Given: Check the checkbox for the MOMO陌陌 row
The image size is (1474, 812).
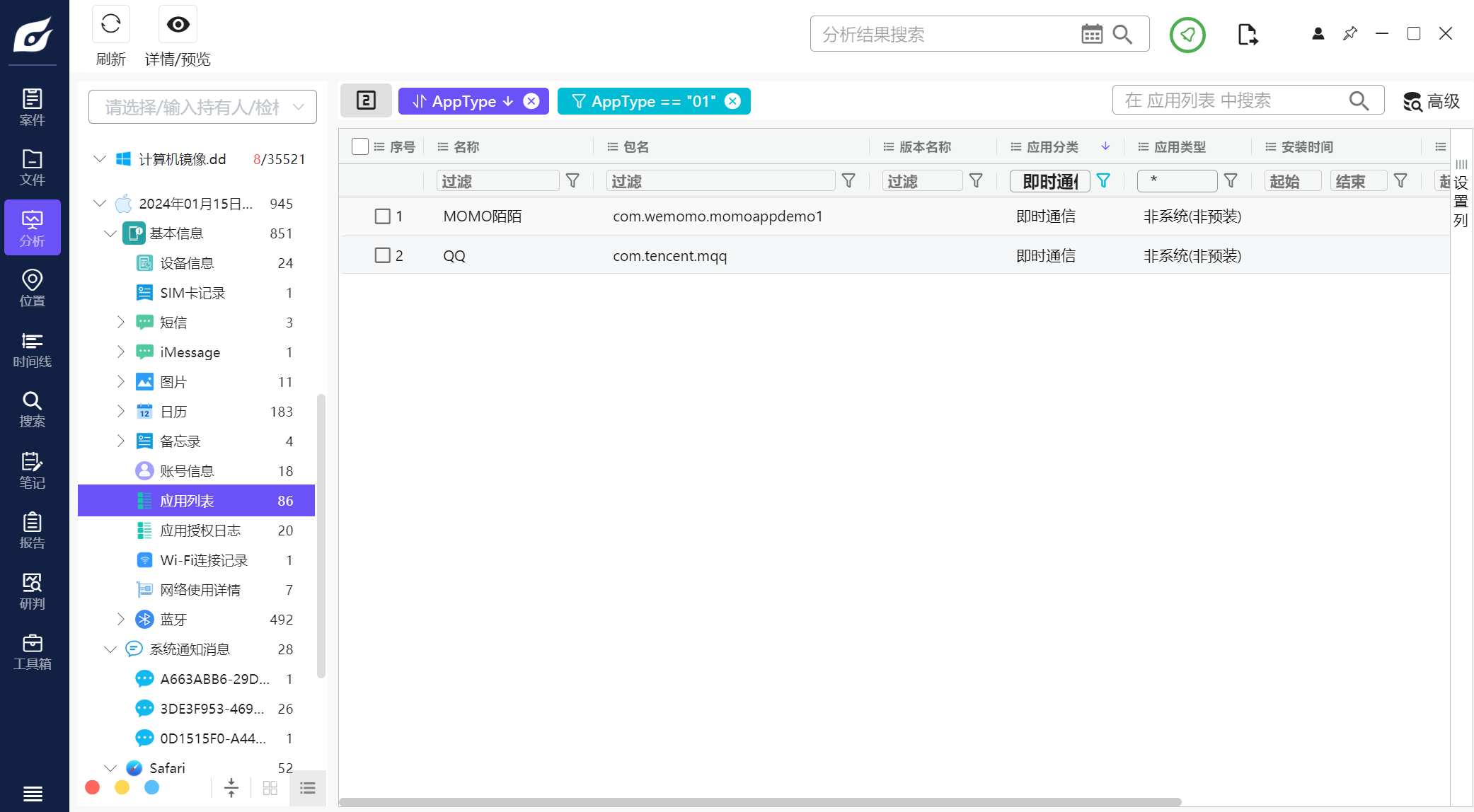Looking at the screenshot, I should [382, 216].
